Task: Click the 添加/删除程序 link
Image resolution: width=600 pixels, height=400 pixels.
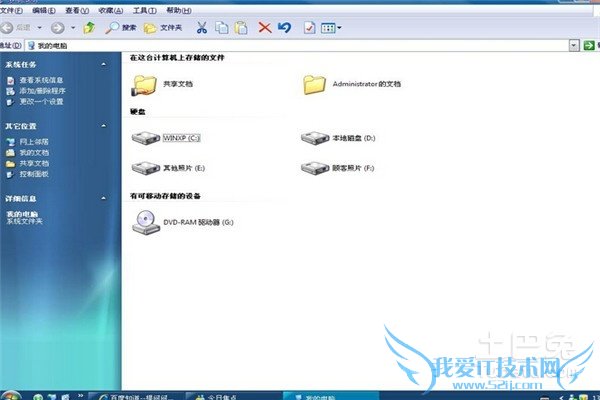Action: pyautogui.click(x=42, y=91)
